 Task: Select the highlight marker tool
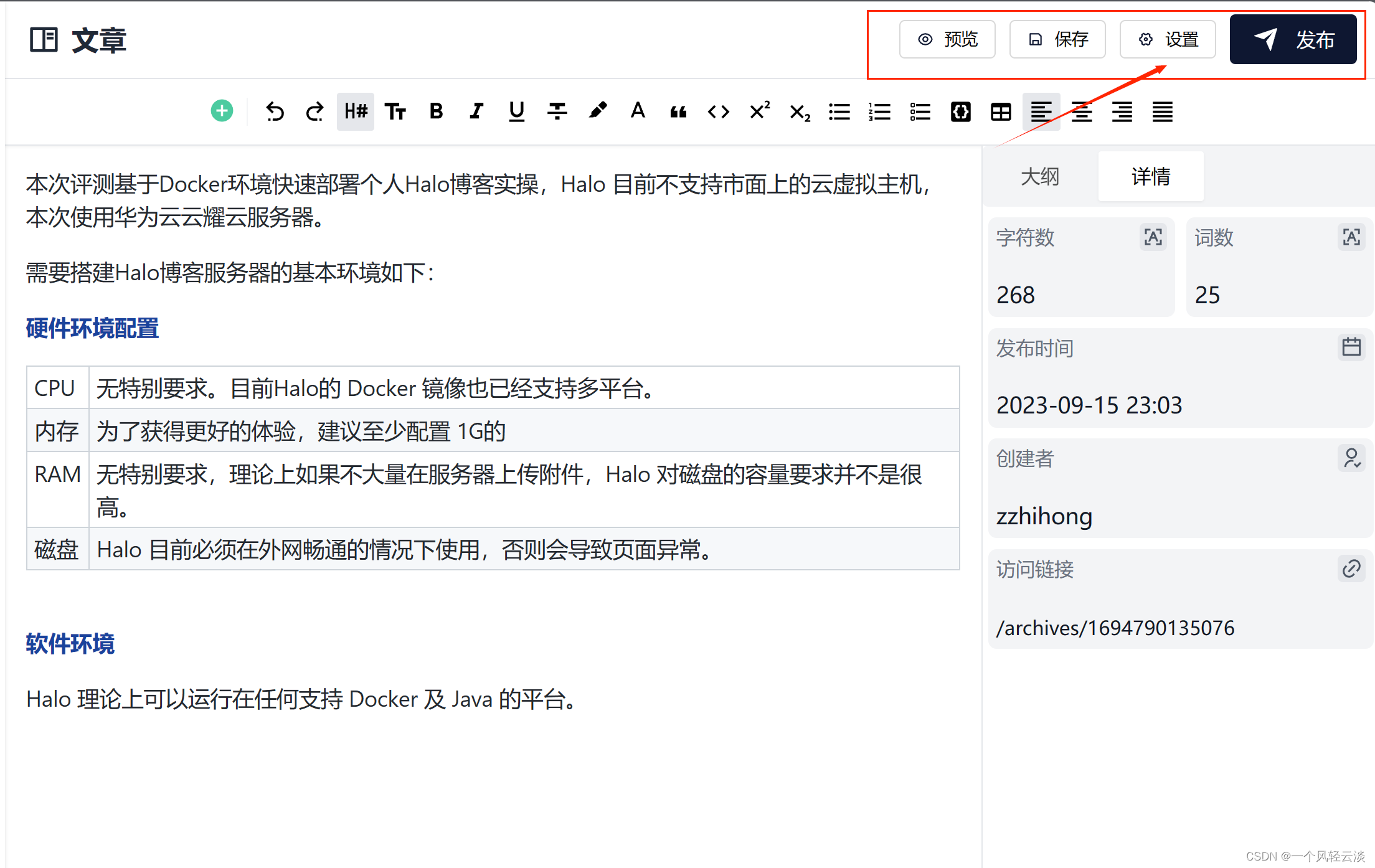597,111
